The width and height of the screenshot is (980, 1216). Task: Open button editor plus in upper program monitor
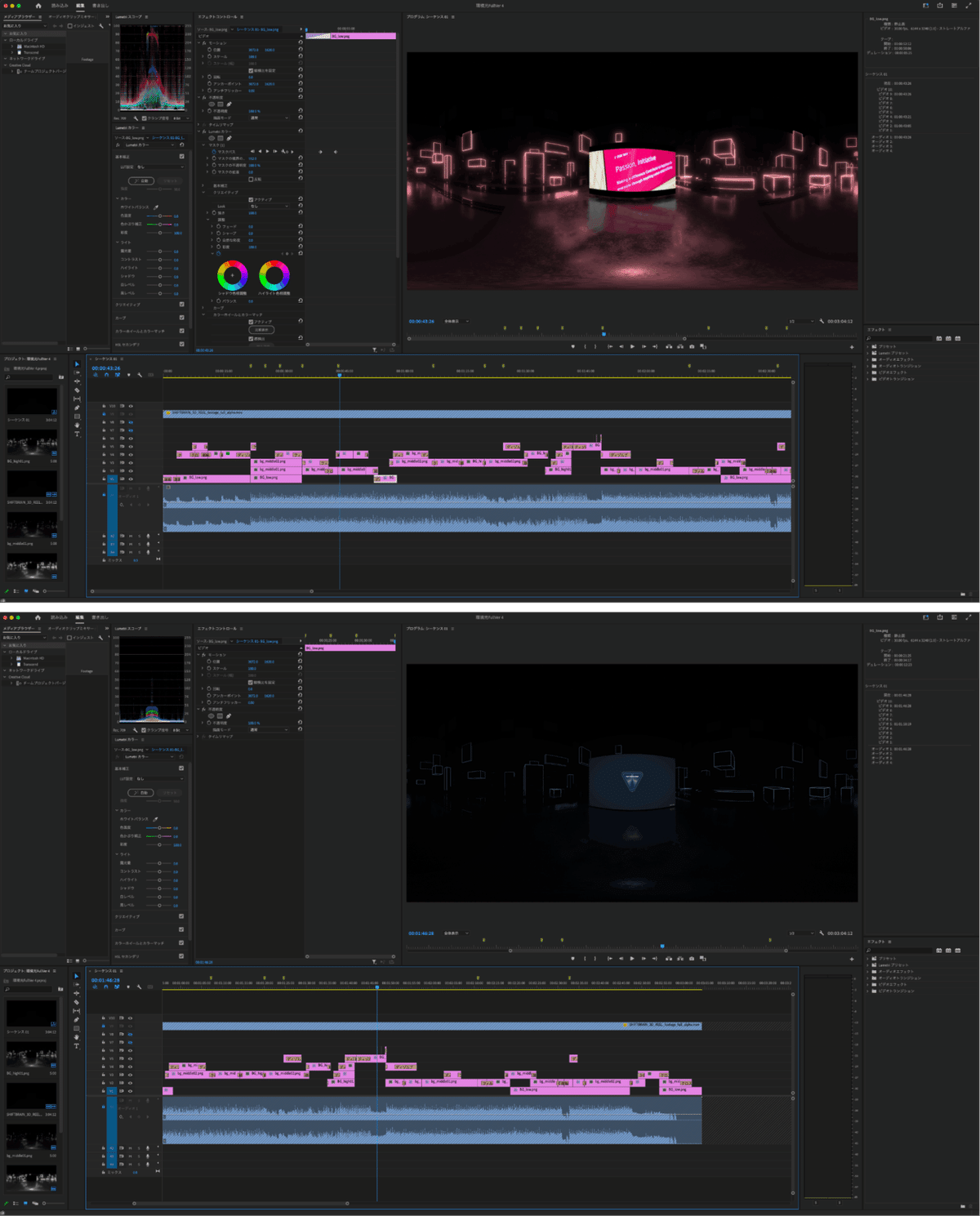(x=852, y=347)
